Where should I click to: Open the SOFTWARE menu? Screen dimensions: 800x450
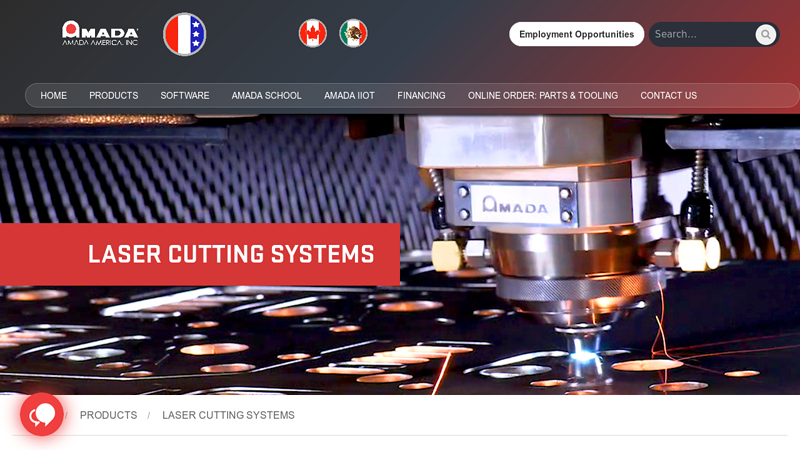point(185,95)
